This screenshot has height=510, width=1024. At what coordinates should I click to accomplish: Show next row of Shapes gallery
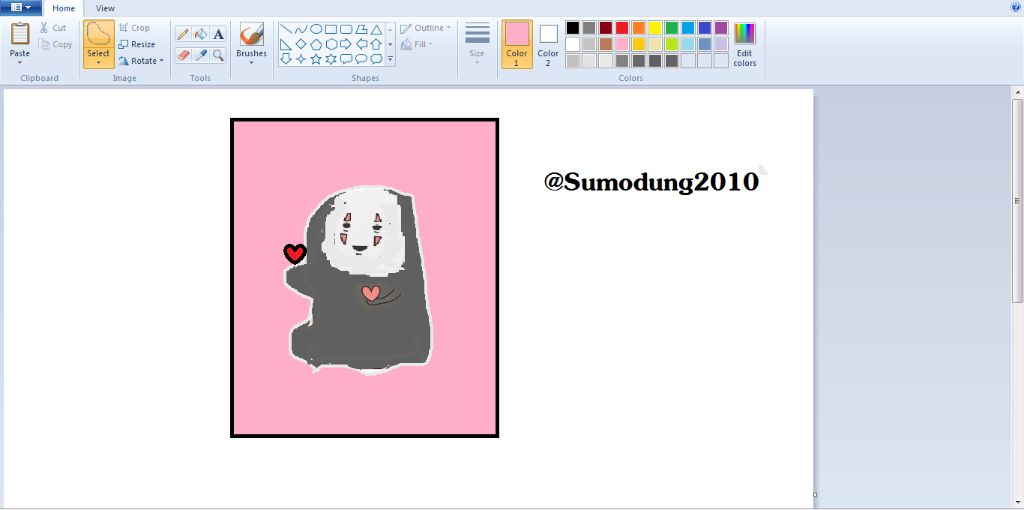[391, 44]
